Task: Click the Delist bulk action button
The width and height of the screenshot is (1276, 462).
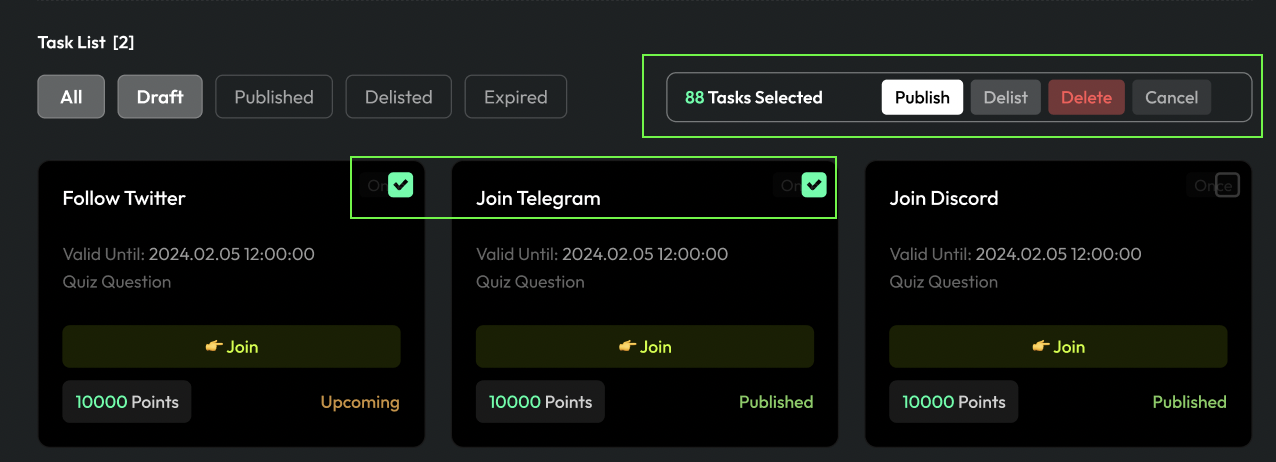Action: [1005, 98]
